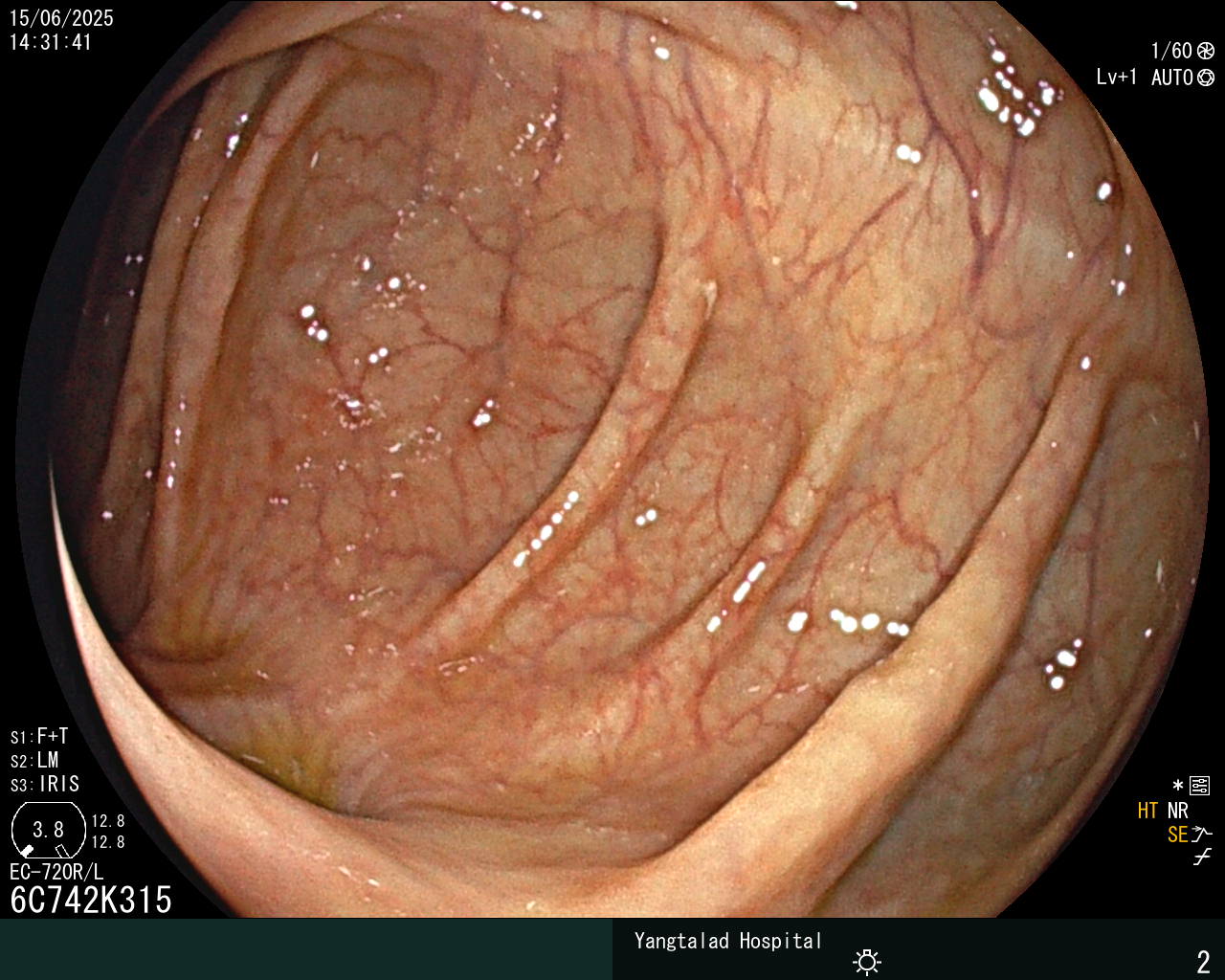Select the S3: IRIS switch assignment
This screenshot has width=1225, height=980.
(x=45, y=784)
